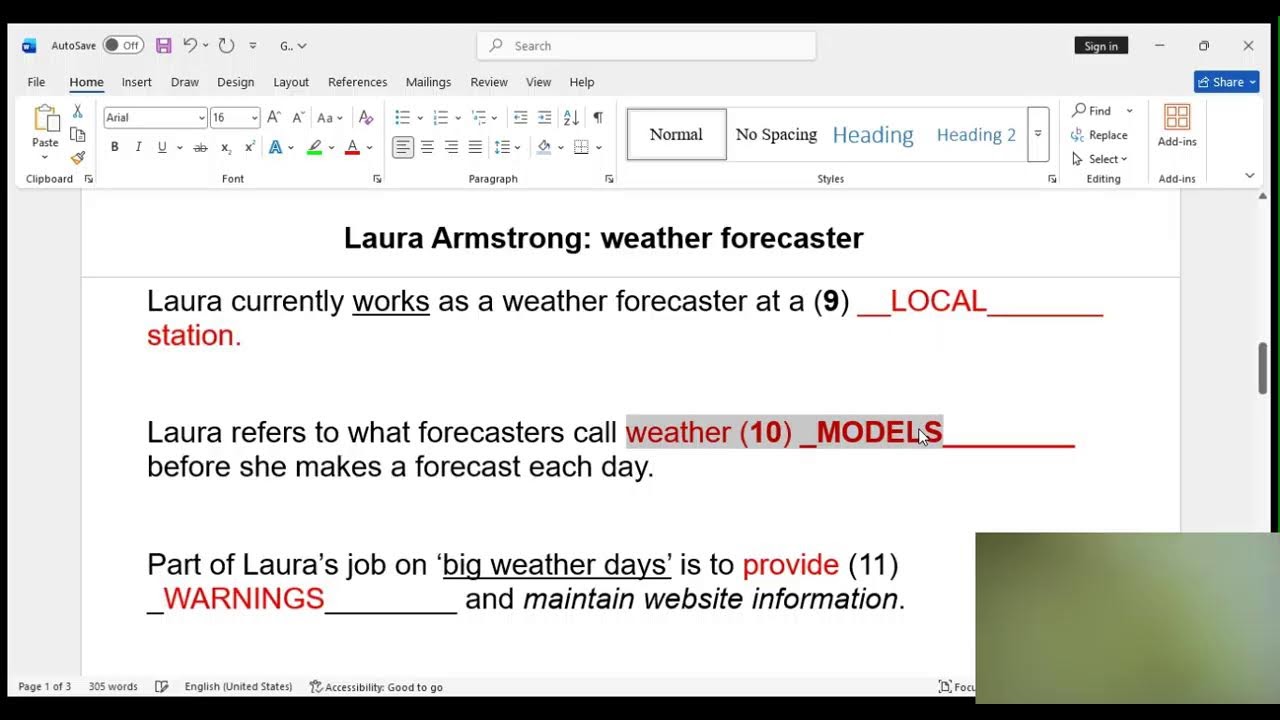The width and height of the screenshot is (1280, 720).
Task: Click the proofing icon in status bar
Action: click(162, 687)
